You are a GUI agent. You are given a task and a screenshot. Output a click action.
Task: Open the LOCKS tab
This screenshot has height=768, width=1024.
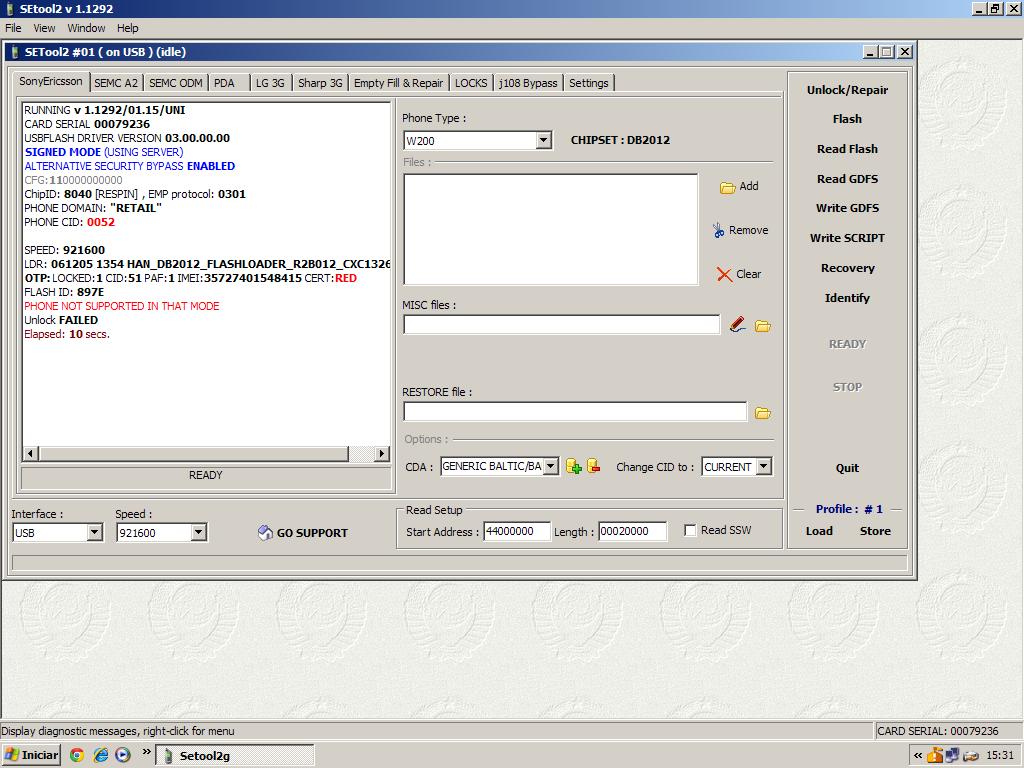471,83
